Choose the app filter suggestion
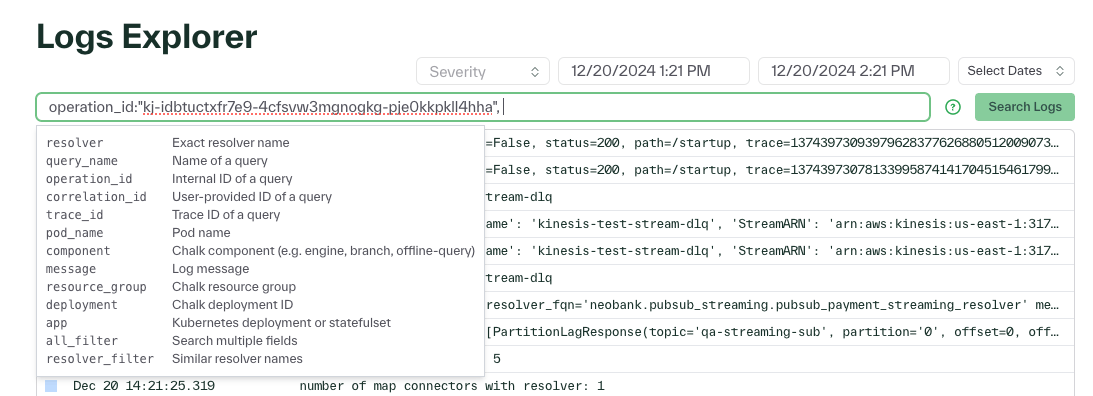Screen dimensions: 1093x396 pos(260,323)
